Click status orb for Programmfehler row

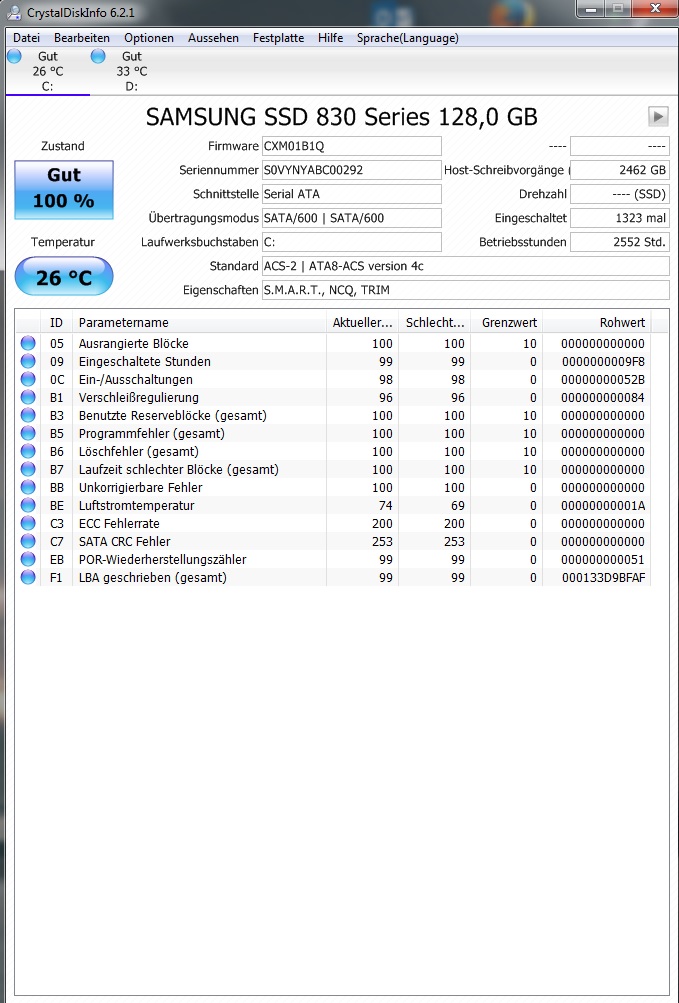(28, 433)
